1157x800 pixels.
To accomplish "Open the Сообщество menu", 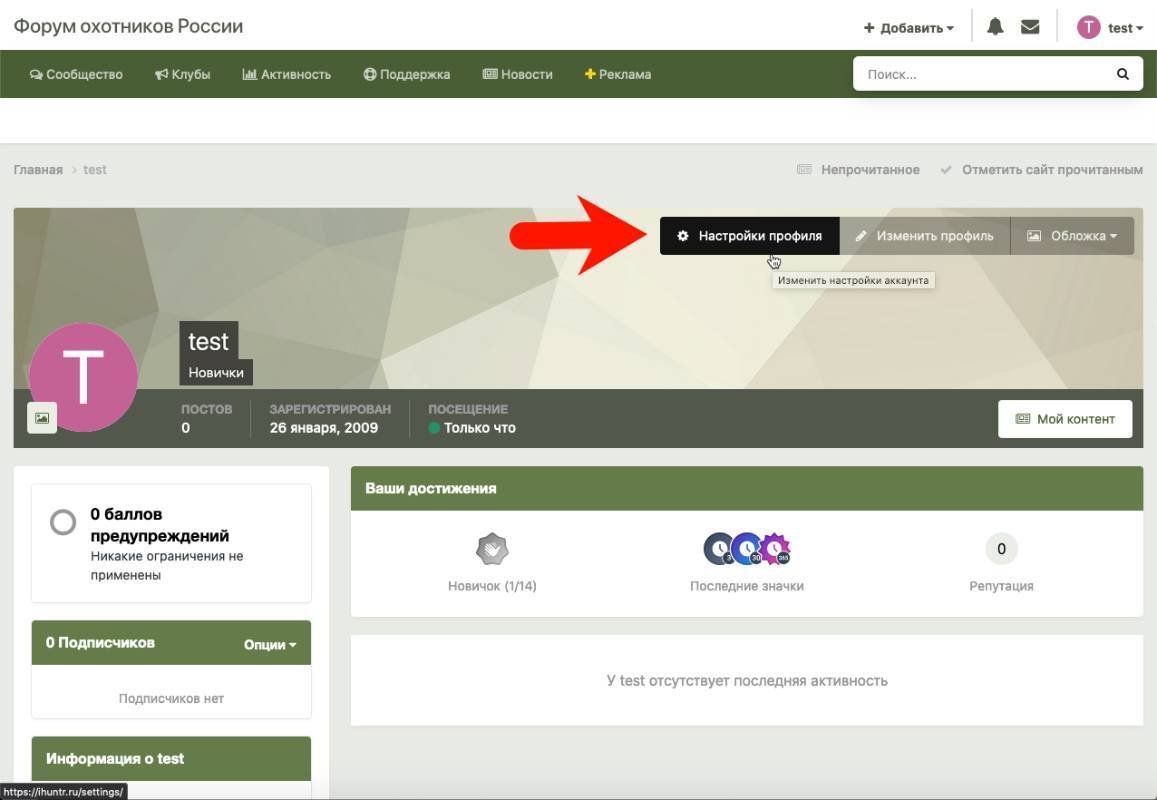I will (x=76, y=74).
